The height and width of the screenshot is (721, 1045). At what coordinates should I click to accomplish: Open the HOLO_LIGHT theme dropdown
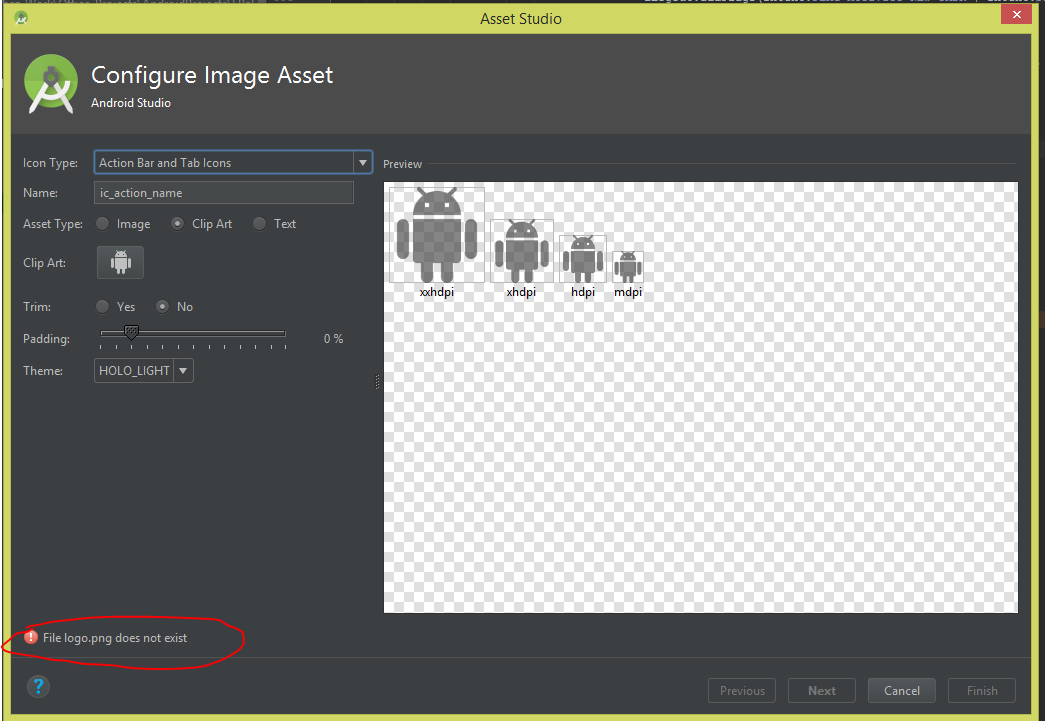[x=184, y=370]
